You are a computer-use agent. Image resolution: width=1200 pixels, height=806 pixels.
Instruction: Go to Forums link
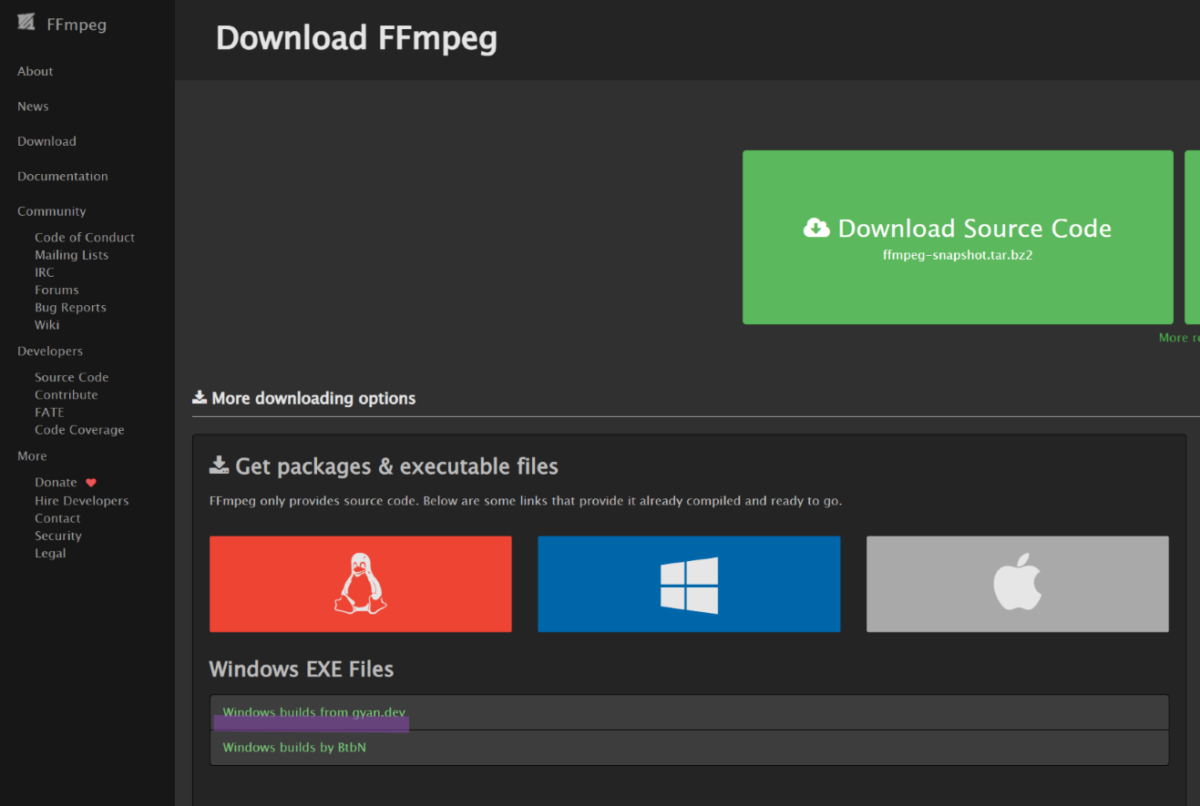pyautogui.click(x=57, y=290)
